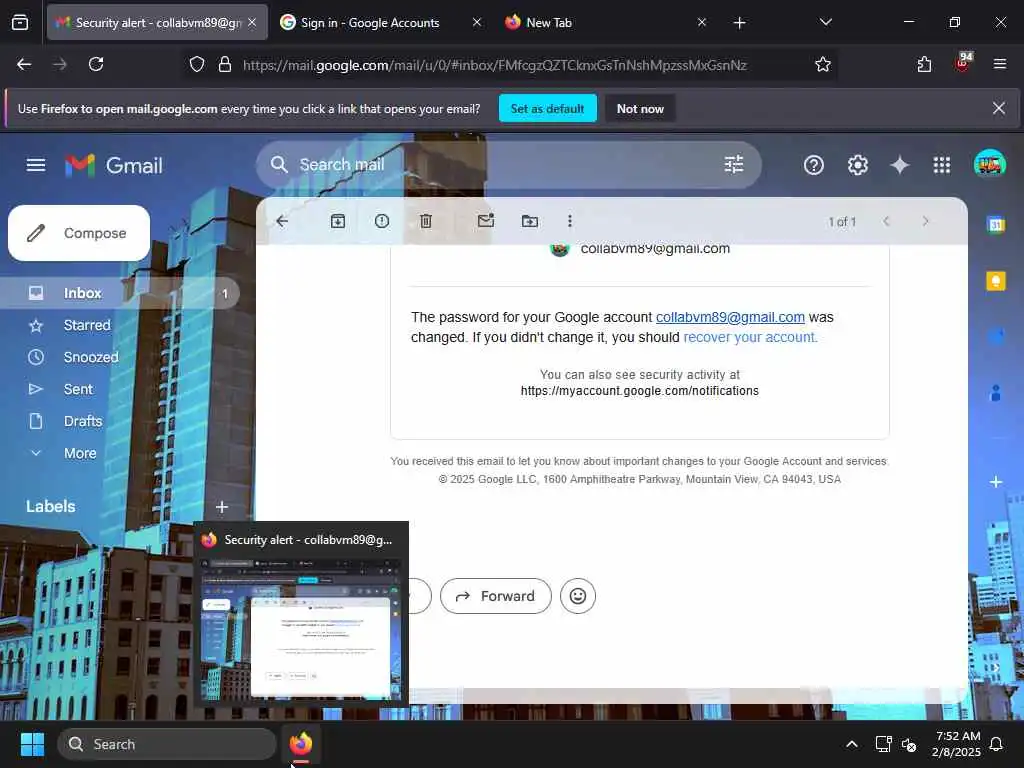This screenshot has width=1024, height=768.
Task: Open Gmail settings gear
Action: [857, 165]
